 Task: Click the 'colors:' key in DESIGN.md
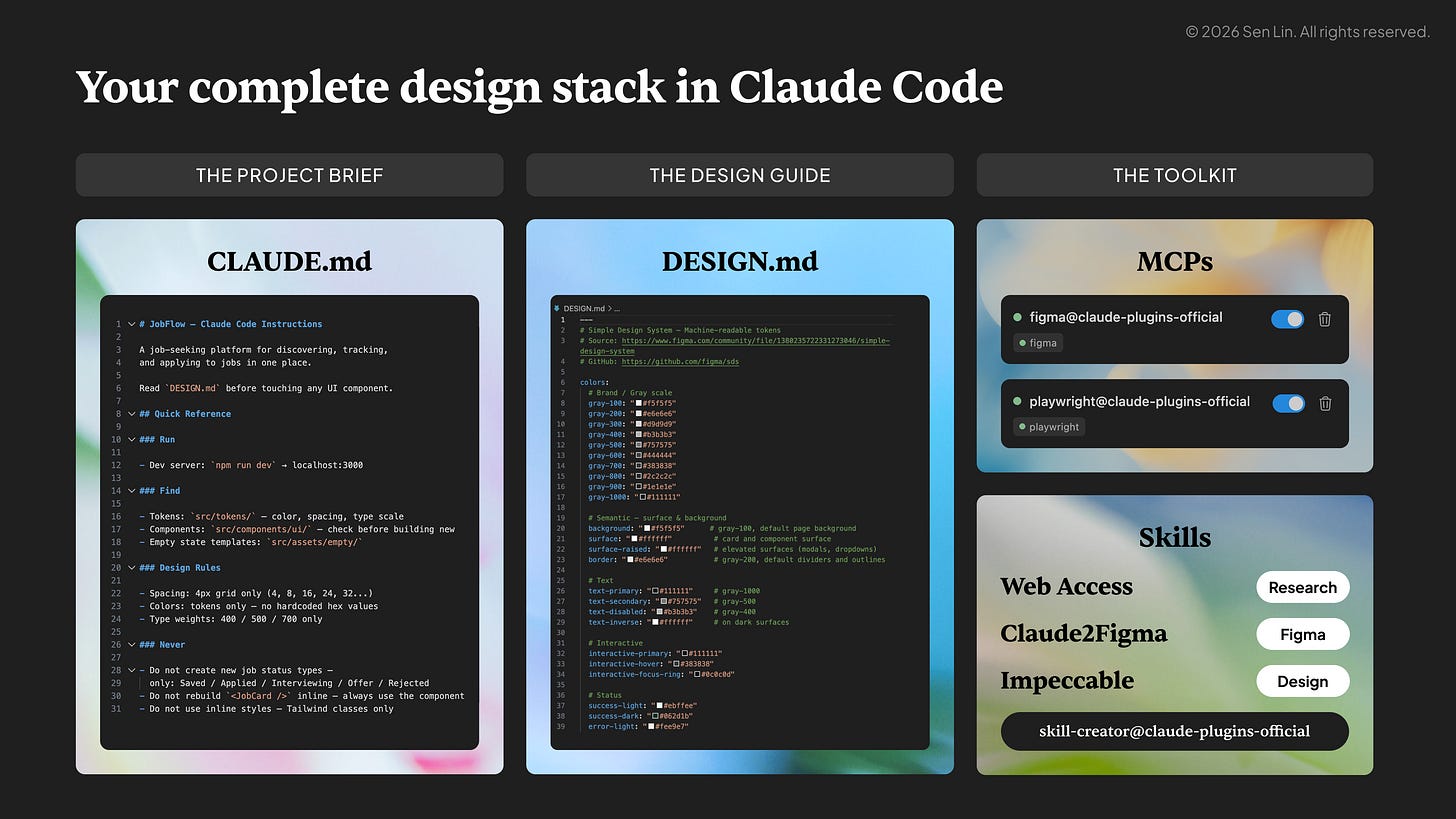coord(594,382)
